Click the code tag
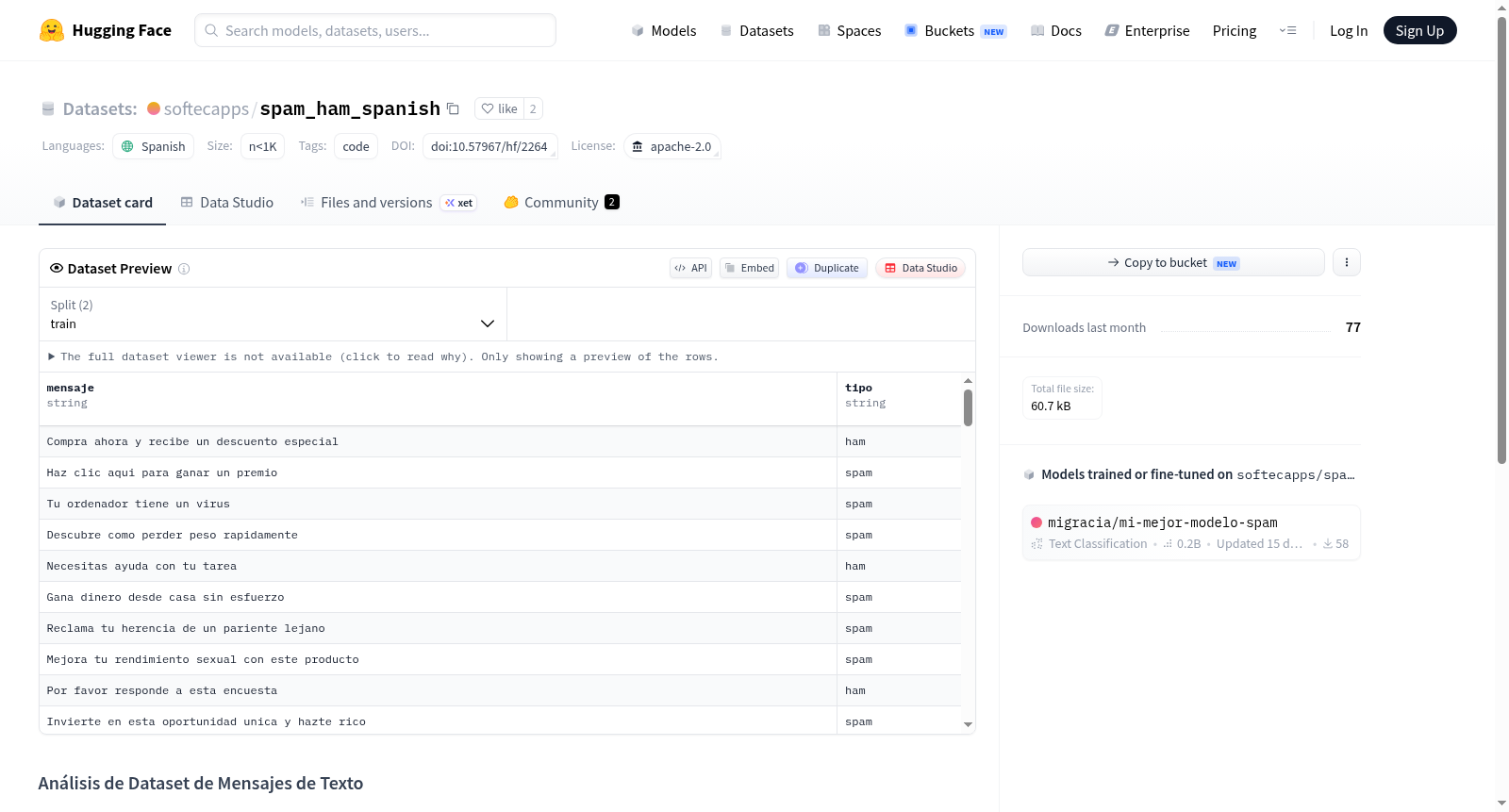Viewport: 1509px width, 812px height. (356, 146)
